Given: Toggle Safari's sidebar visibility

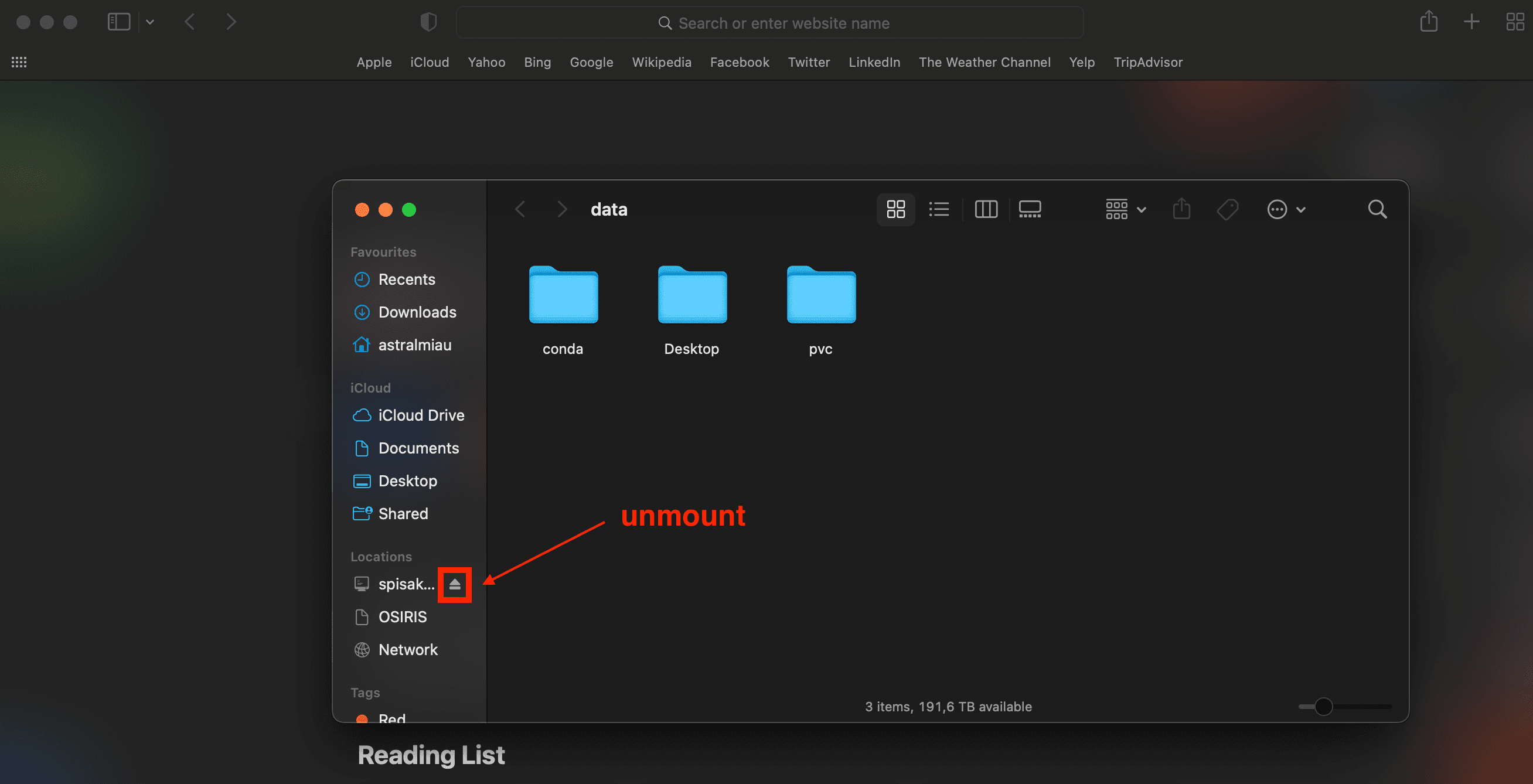Looking at the screenshot, I should (118, 22).
